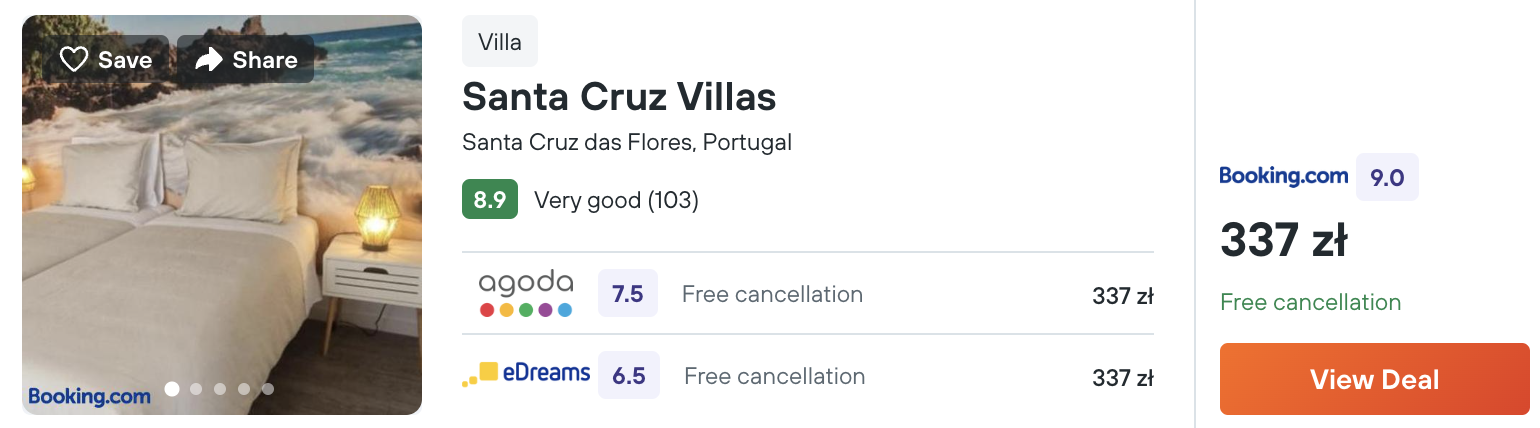Go to the last photo carousel dot

click(x=268, y=389)
